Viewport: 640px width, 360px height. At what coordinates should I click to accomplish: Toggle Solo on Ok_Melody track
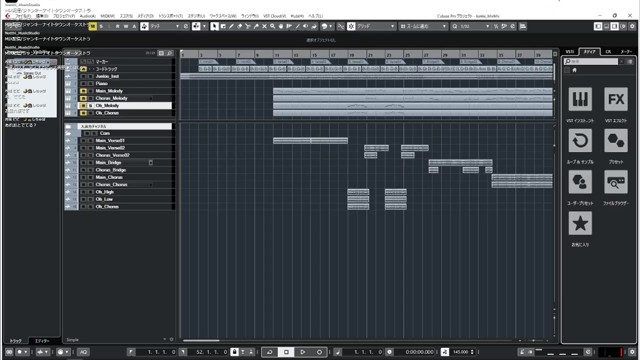pyautogui.click(x=90, y=105)
